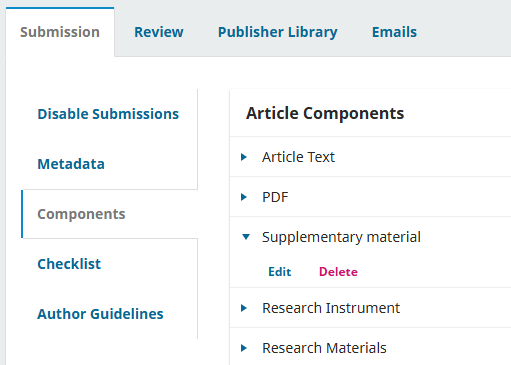Open the Checklist side tab
The image size is (511, 365).
click(69, 264)
